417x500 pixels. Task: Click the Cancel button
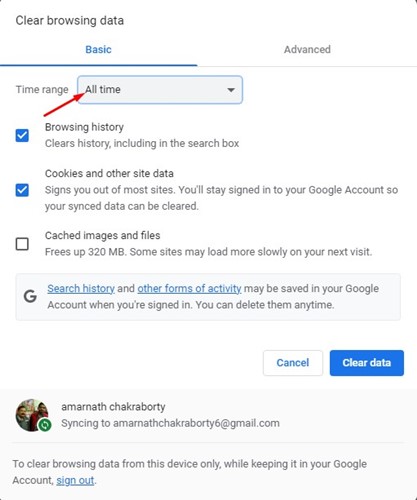pyautogui.click(x=293, y=363)
